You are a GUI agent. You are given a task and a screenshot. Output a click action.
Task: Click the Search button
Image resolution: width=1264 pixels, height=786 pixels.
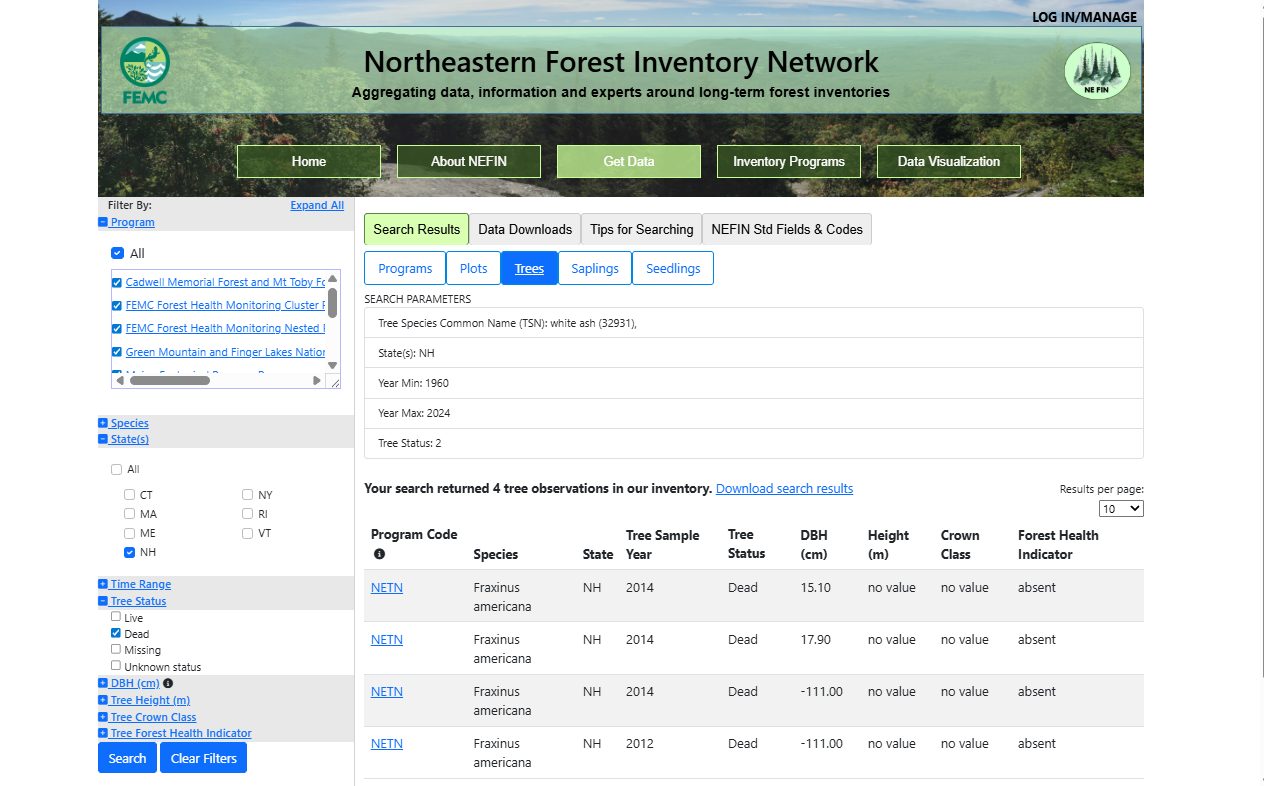pyautogui.click(x=127, y=757)
